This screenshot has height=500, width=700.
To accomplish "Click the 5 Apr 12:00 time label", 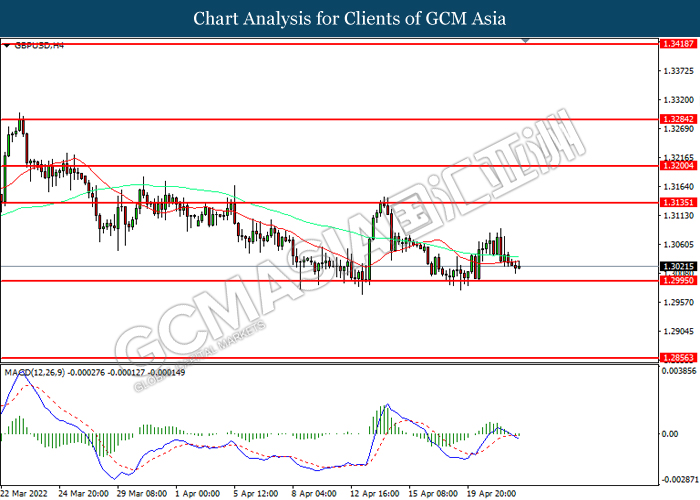I will click(257, 493).
